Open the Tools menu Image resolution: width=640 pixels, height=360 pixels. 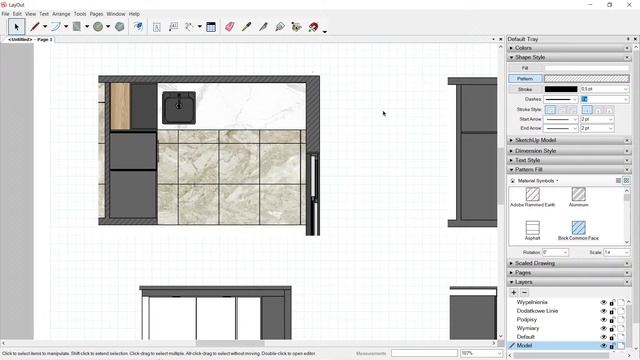[80, 14]
